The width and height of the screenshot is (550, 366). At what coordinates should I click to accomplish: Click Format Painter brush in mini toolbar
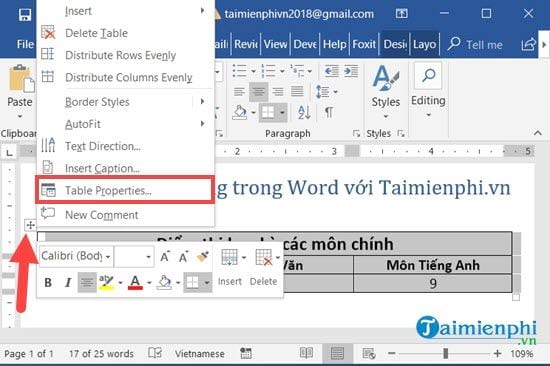(x=202, y=257)
